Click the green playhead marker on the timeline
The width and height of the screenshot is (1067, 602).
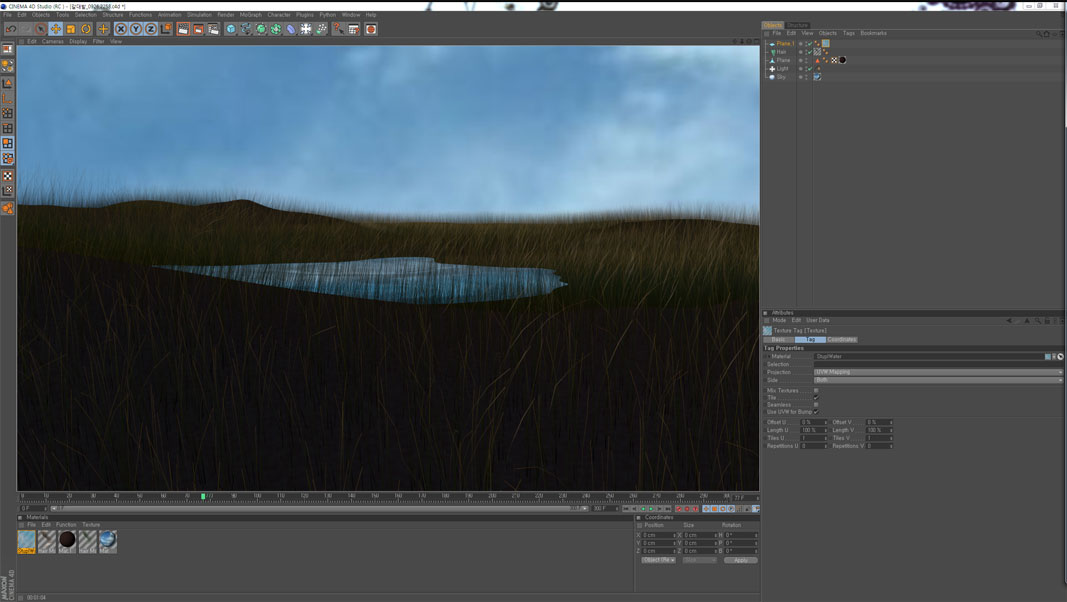pos(203,497)
